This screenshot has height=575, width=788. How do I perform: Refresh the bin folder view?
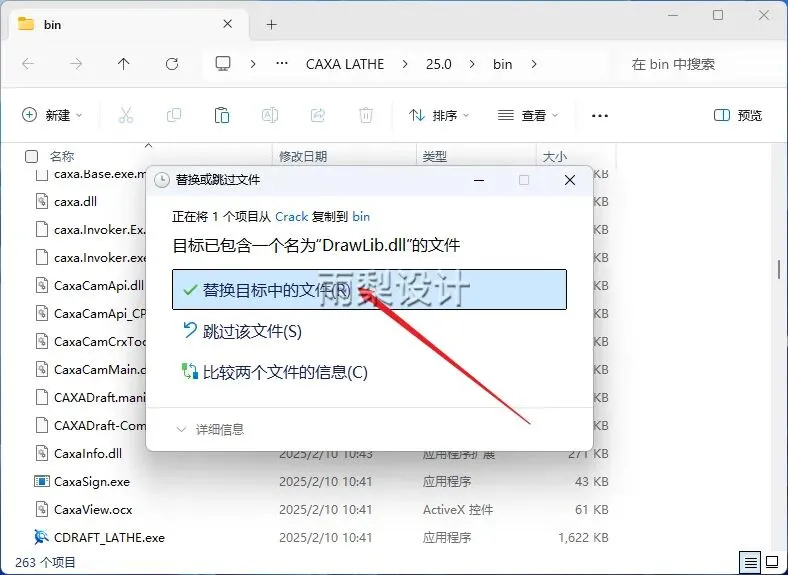click(x=172, y=64)
